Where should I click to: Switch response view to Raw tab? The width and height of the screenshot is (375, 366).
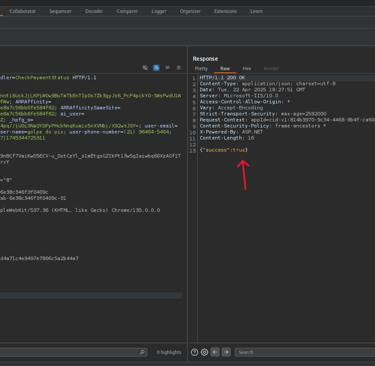[x=225, y=68]
